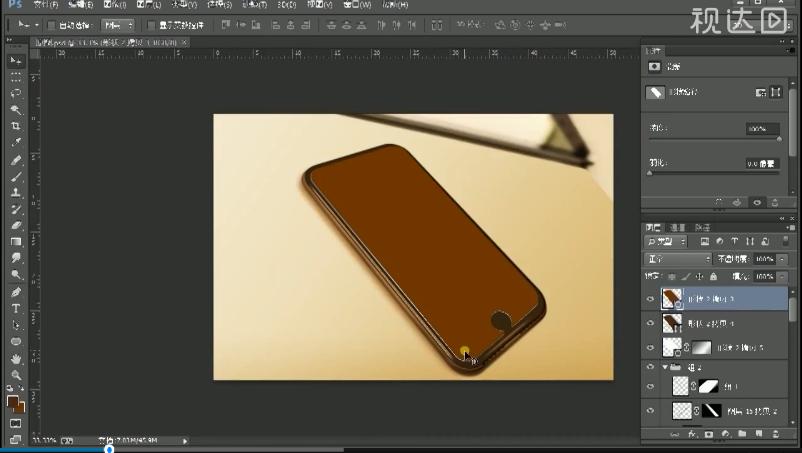Select the gradient mask thumbnail on third layer
802x453 pixels.
700,347
